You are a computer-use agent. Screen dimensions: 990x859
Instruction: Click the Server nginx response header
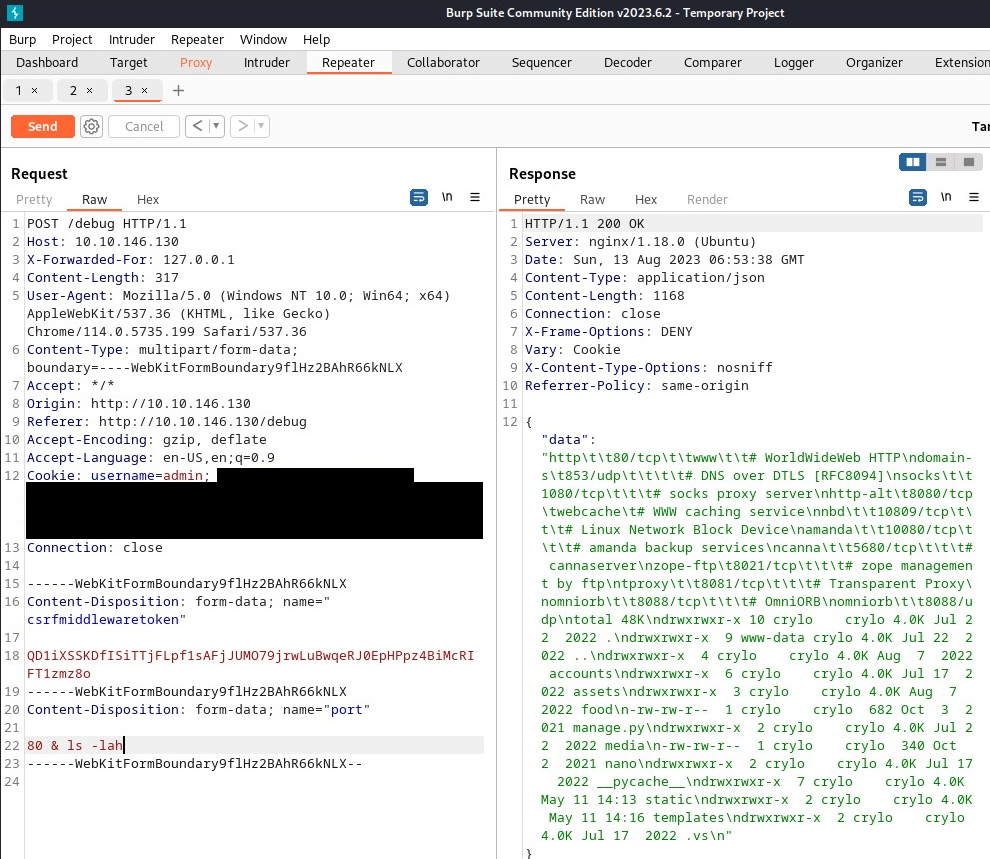click(640, 242)
